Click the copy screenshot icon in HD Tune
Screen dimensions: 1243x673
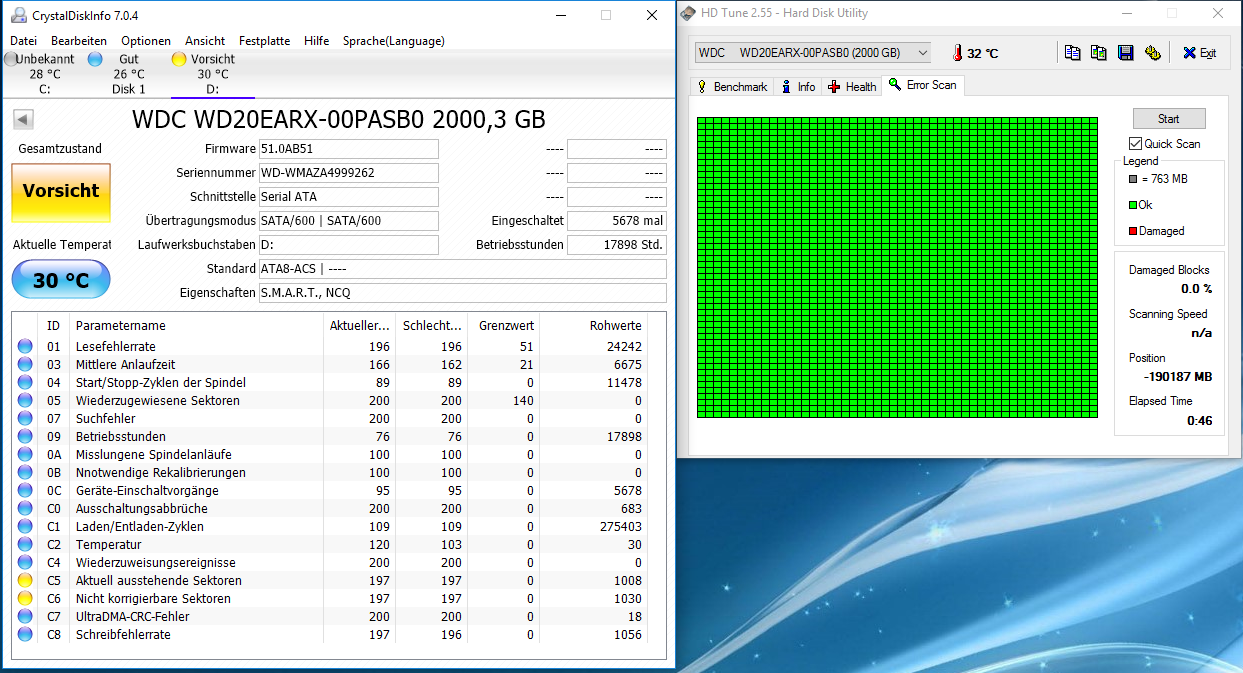[x=1098, y=53]
